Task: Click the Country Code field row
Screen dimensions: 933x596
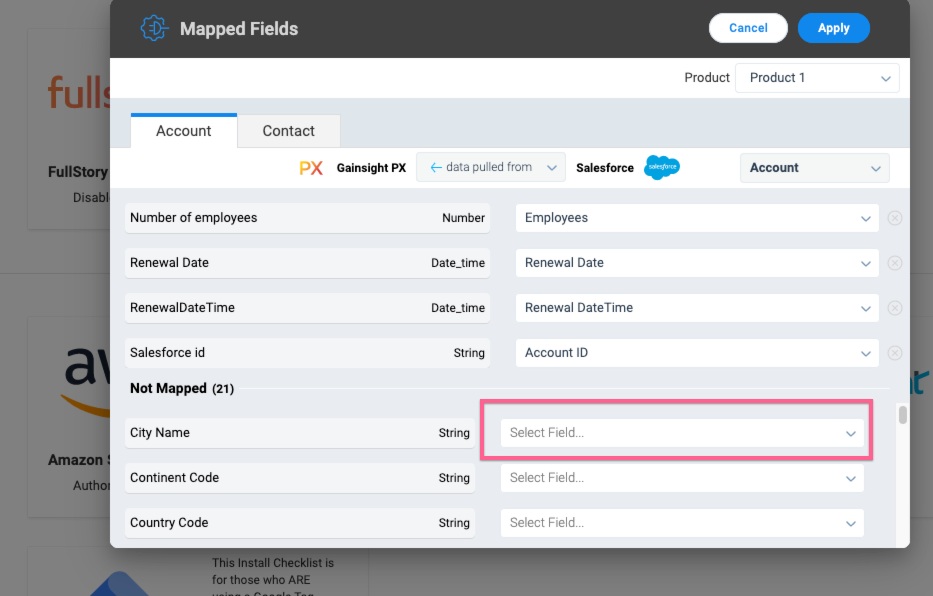Action: [300, 523]
